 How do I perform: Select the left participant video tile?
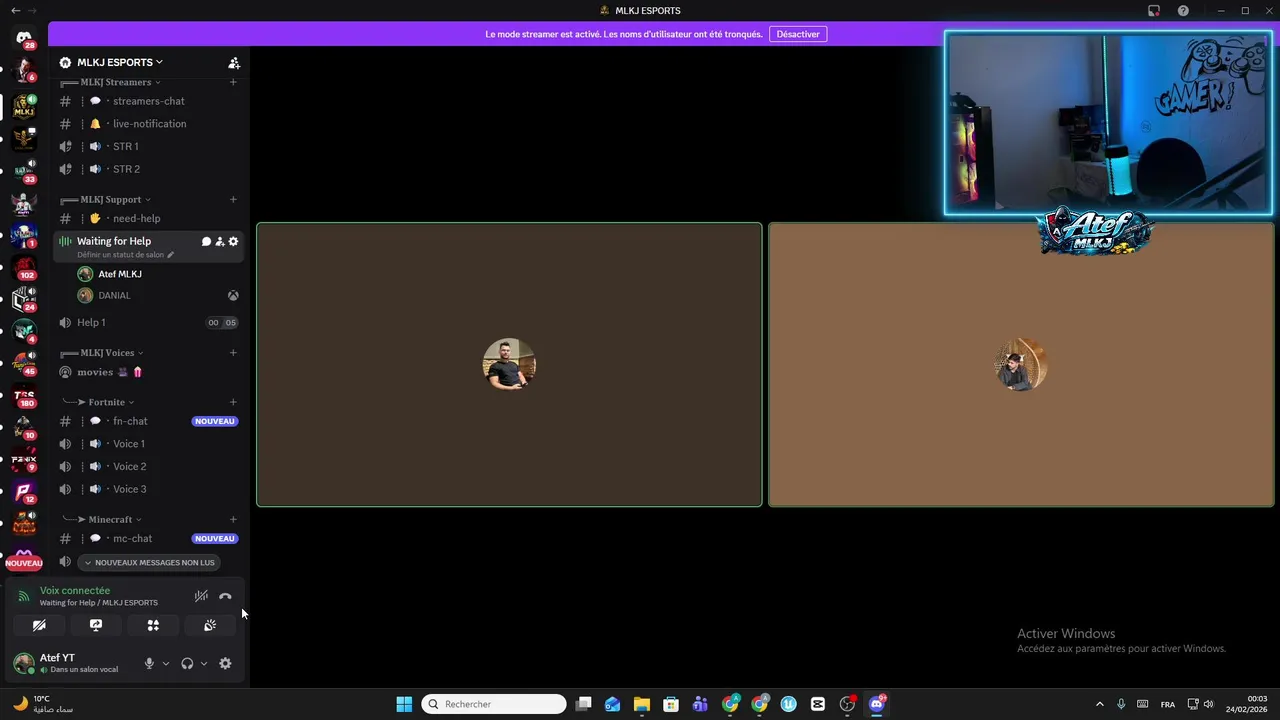pyautogui.click(x=509, y=365)
